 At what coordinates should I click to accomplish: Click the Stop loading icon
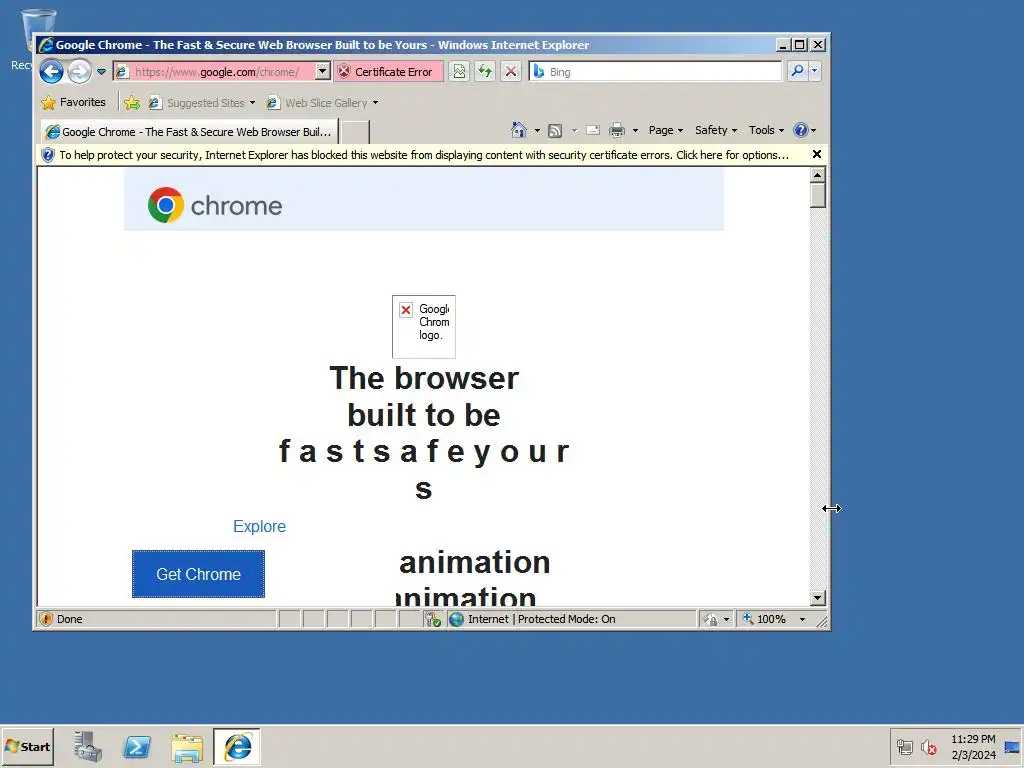pos(511,71)
